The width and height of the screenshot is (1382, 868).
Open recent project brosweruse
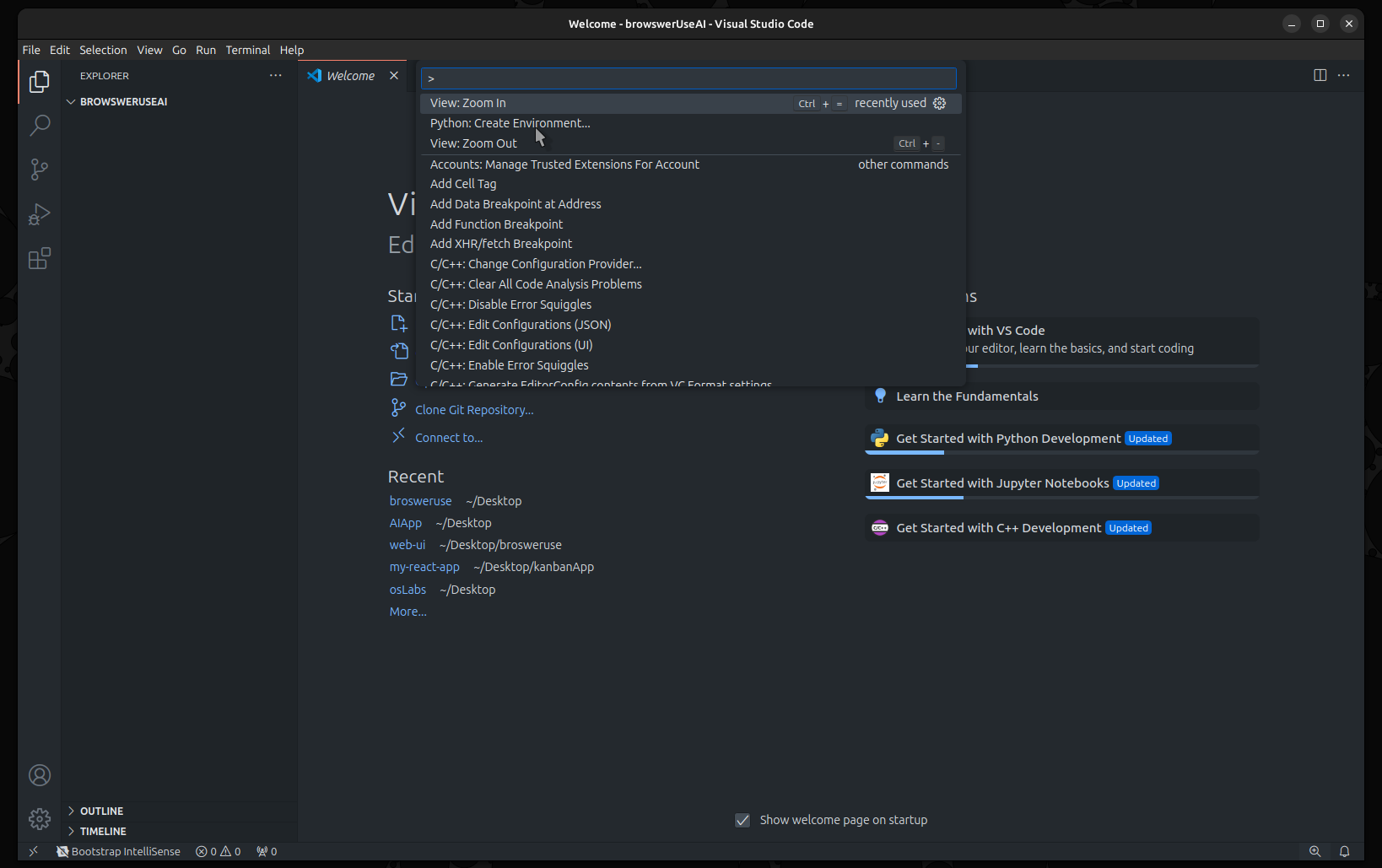point(420,501)
